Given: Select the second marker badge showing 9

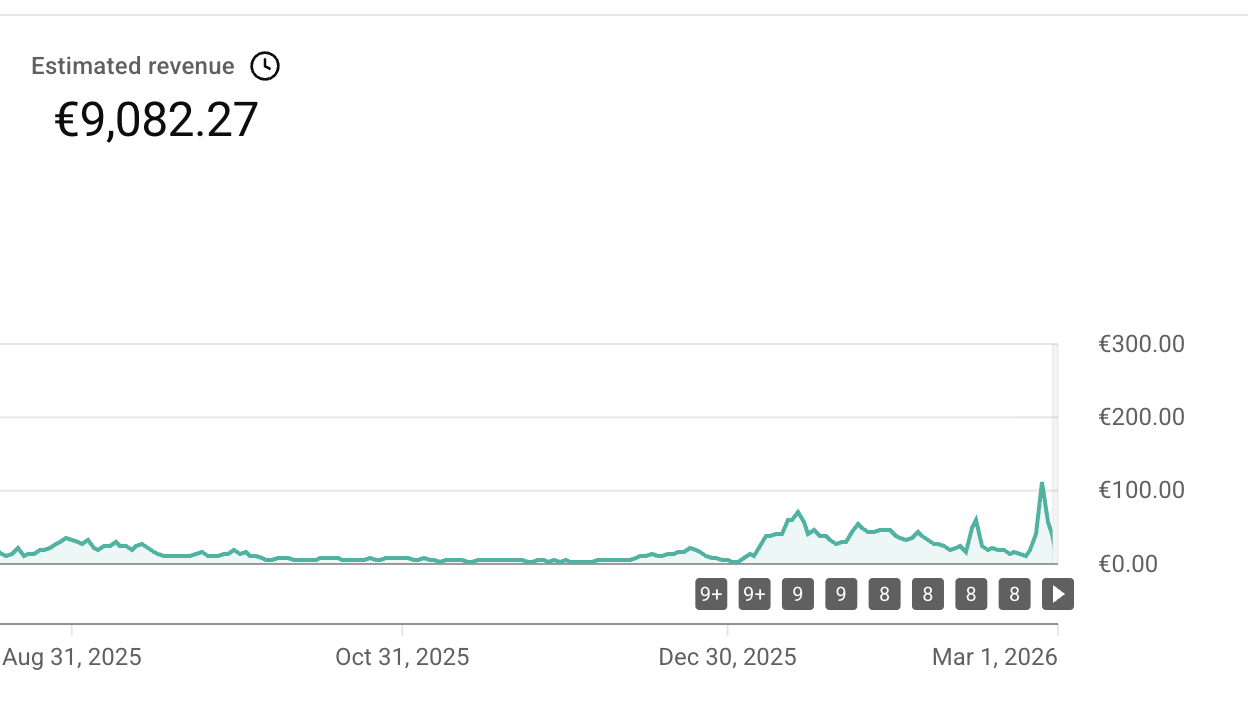Looking at the screenshot, I should point(841,595).
